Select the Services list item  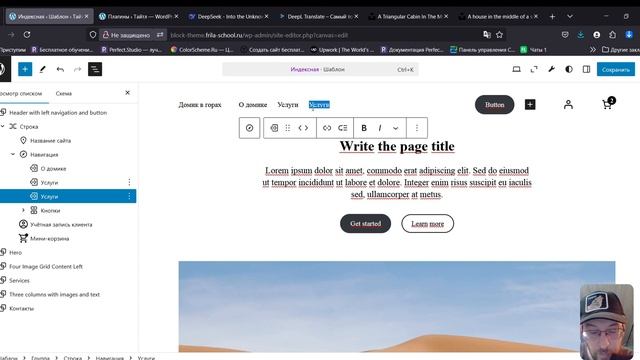coord(19,280)
